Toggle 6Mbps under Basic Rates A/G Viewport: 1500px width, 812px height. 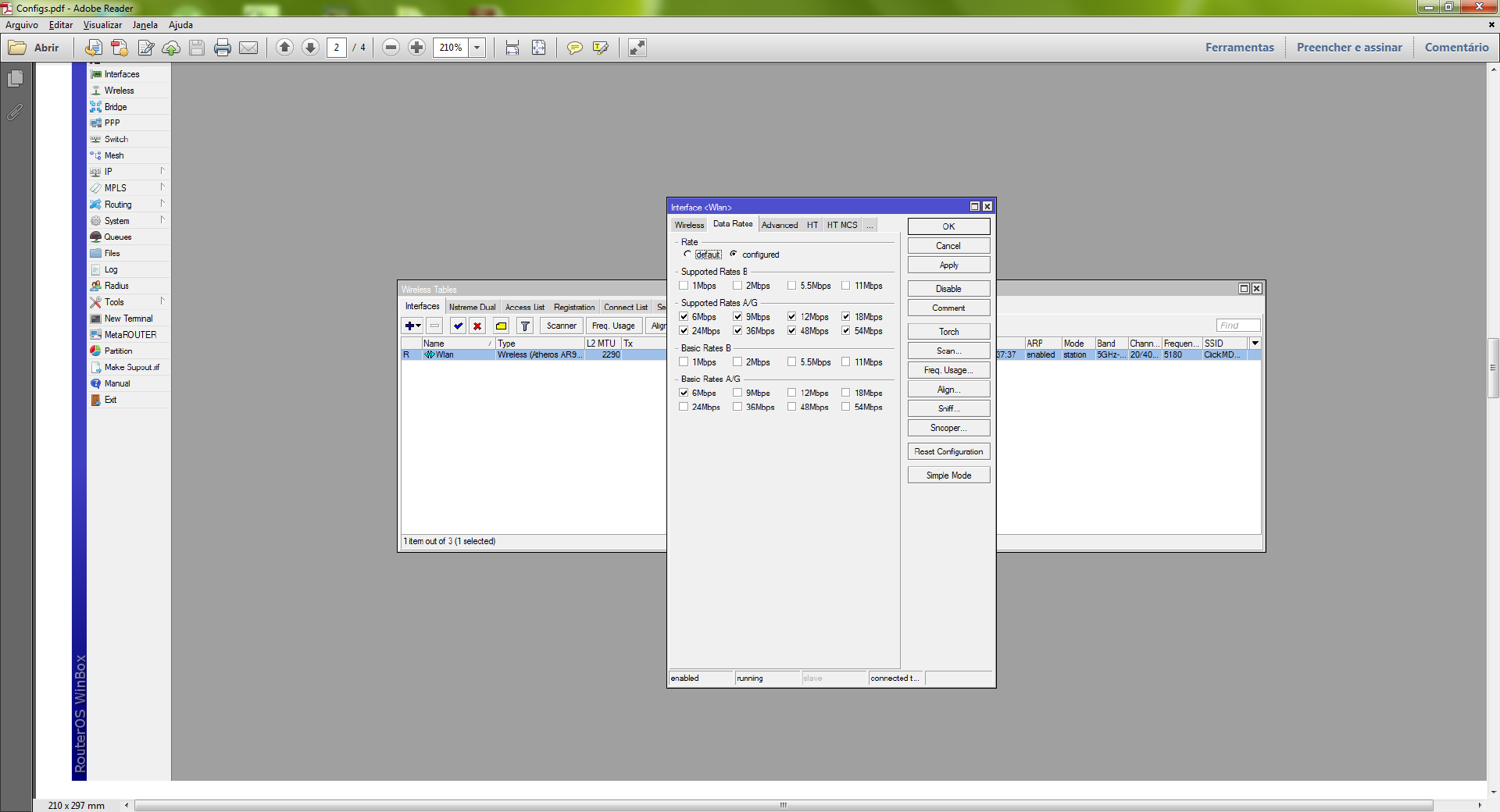click(x=684, y=393)
